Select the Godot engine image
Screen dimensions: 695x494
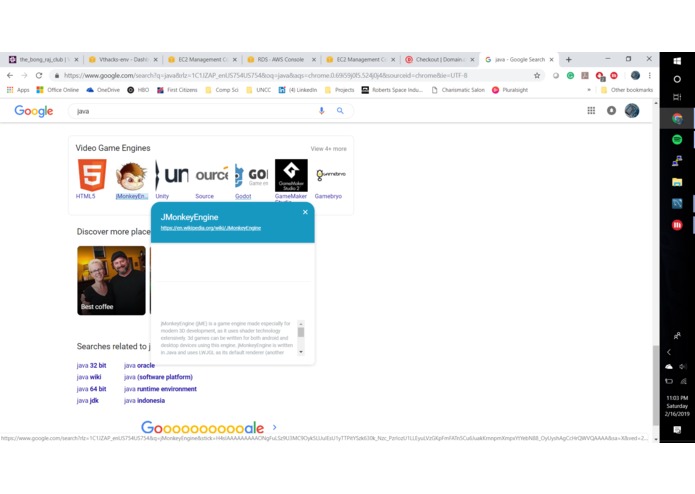(251, 175)
